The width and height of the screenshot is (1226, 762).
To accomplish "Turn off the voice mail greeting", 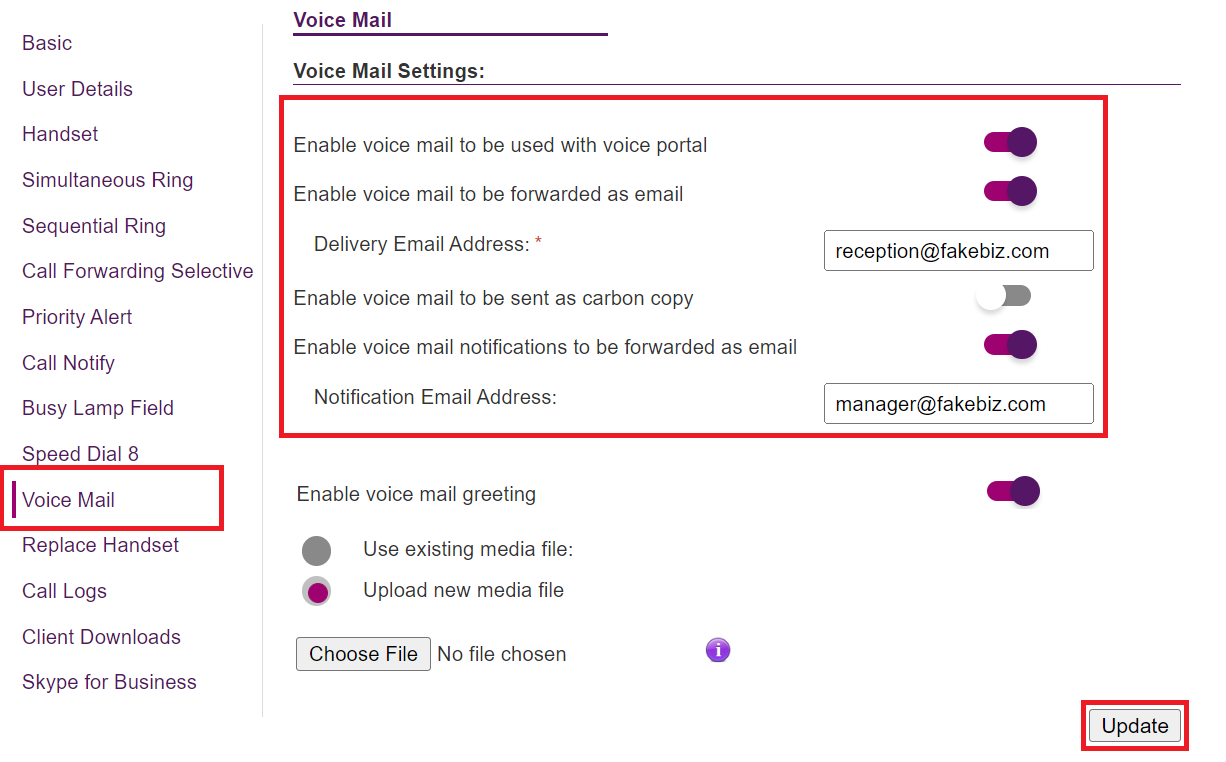I will 1013,491.
